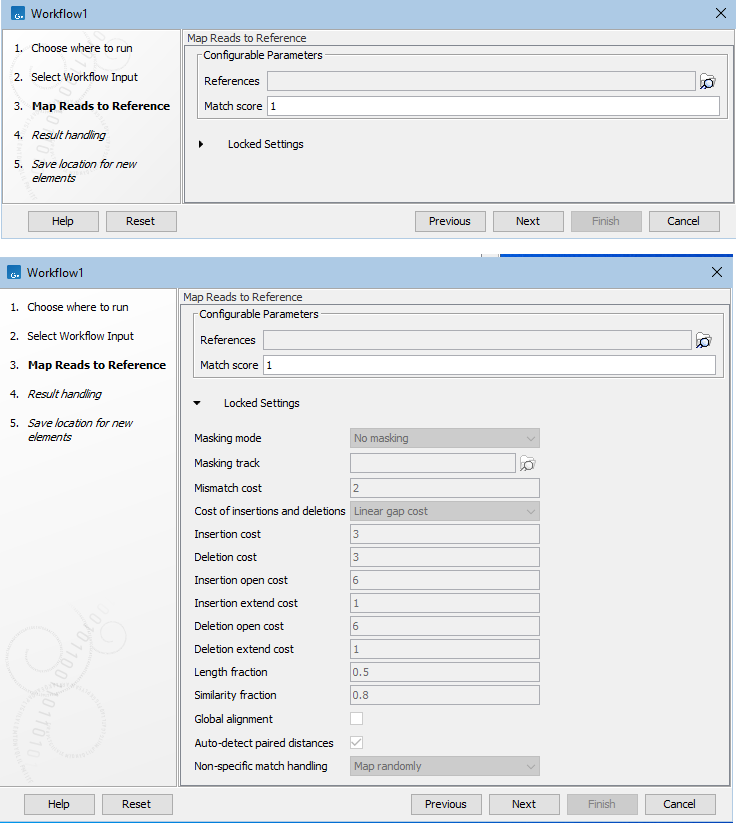Click the References browse icon in the collapsed-settings dialog
736x824 pixels.
point(708,82)
